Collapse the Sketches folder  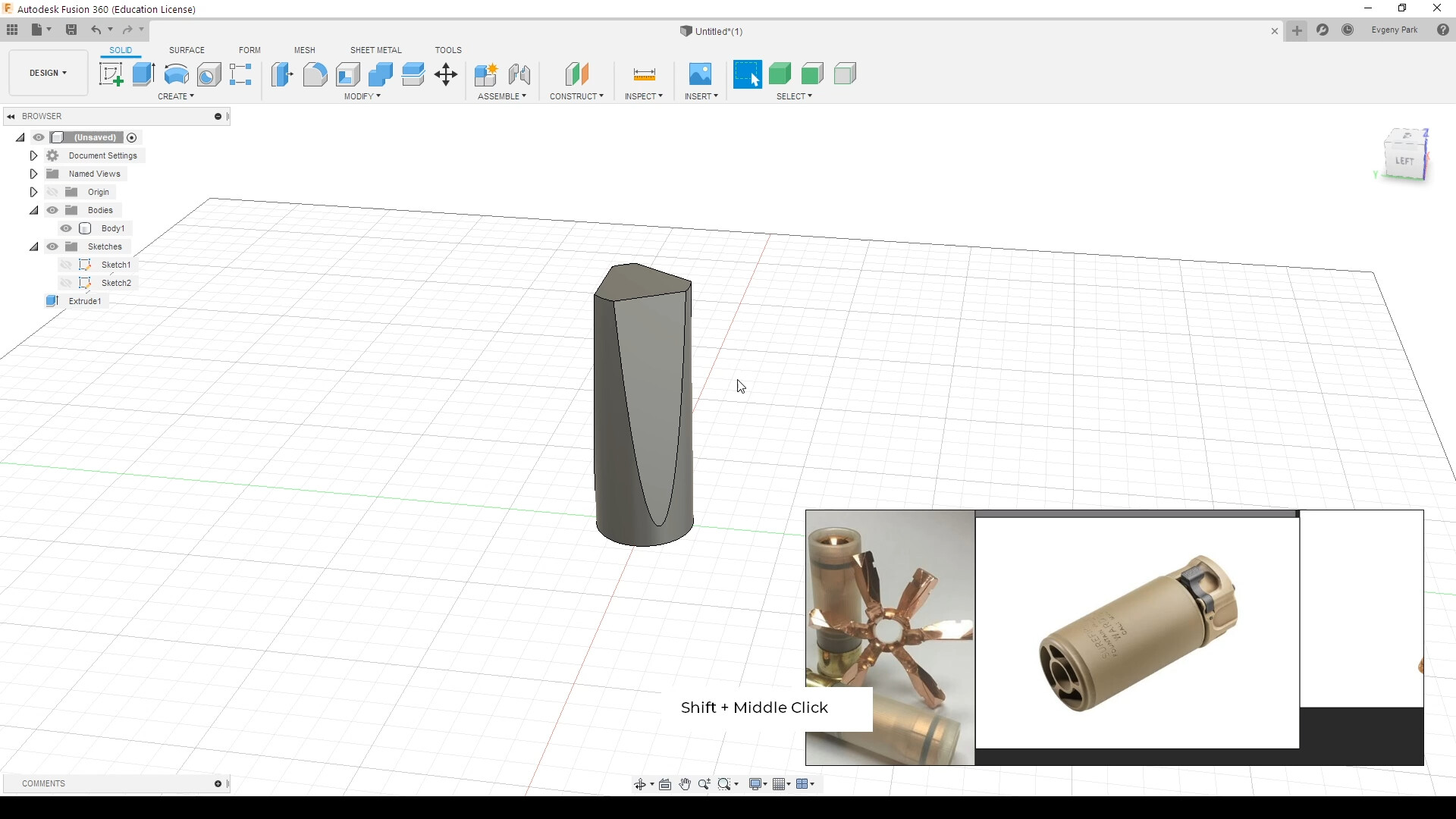click(33, 246)
